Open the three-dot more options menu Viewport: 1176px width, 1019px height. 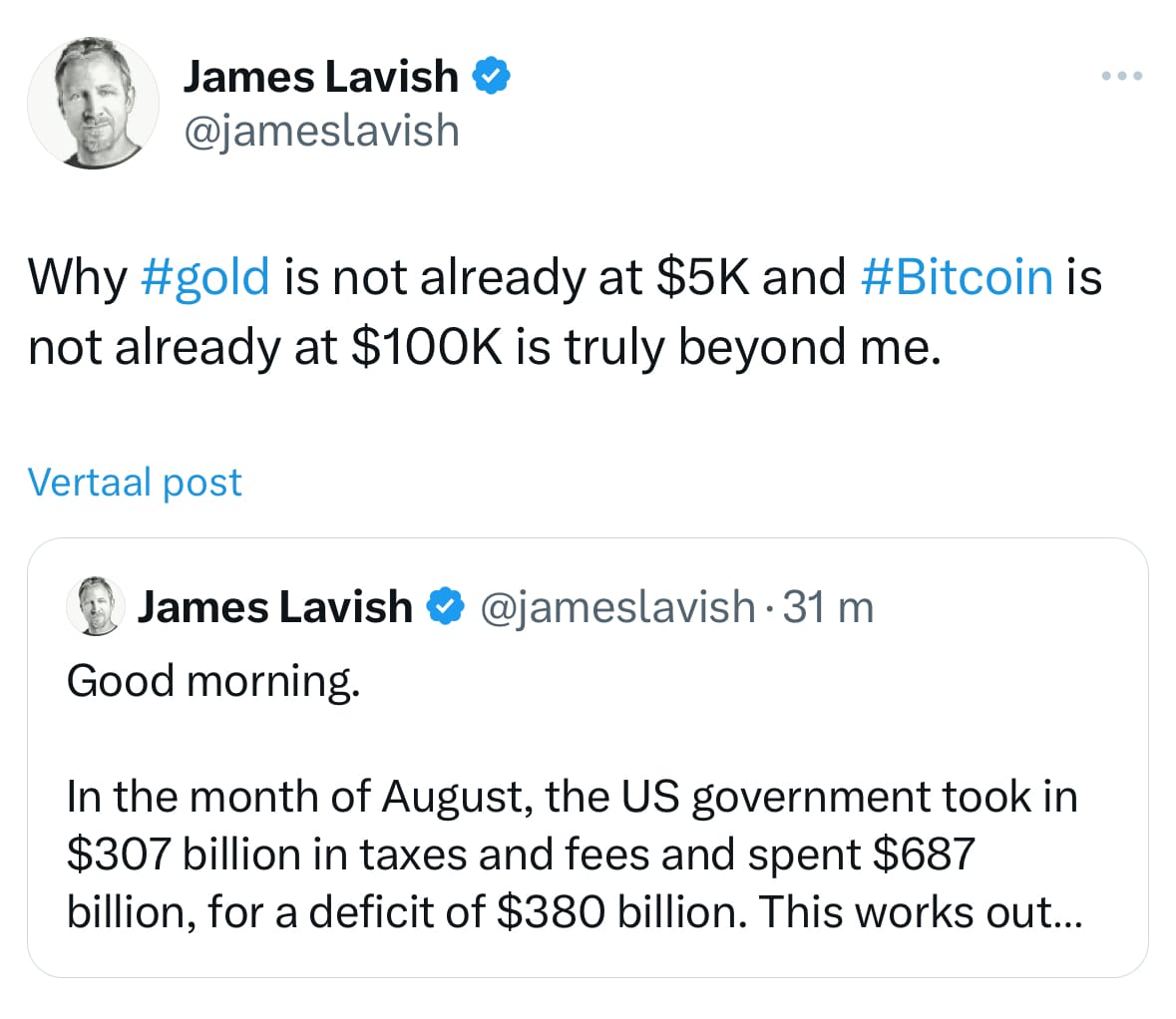1122,76
